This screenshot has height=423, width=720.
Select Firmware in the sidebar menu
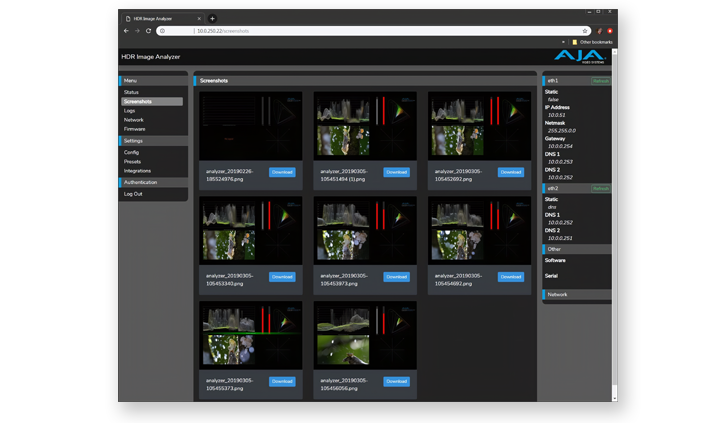tap(135, 129)
